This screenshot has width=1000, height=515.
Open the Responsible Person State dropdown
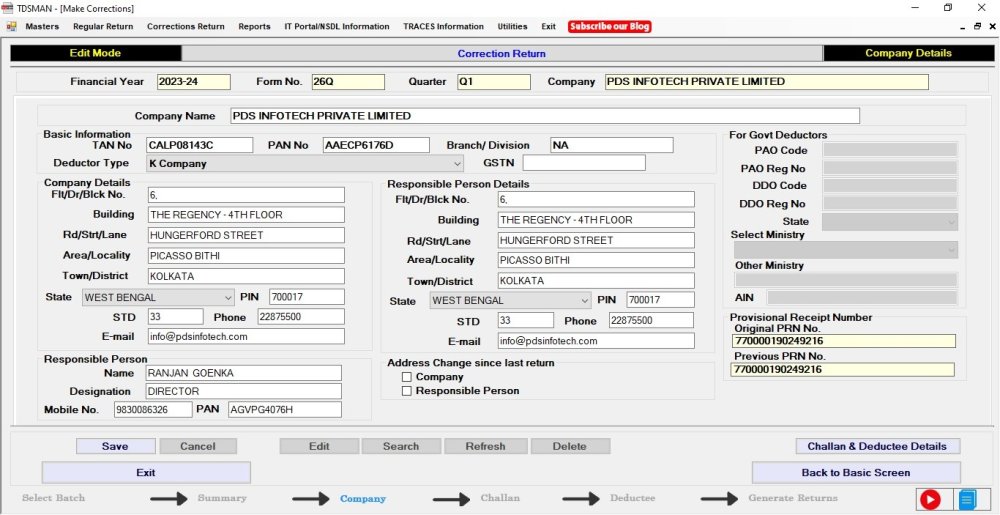(x=584, y=301)
